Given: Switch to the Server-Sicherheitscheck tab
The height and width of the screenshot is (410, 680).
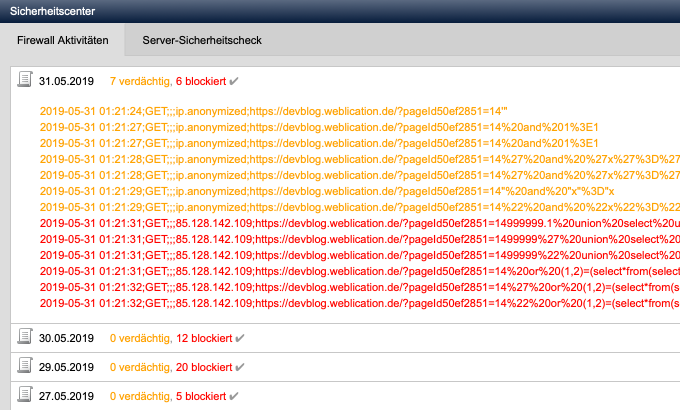Looking at the screenshot, I should tap(202, 40).
